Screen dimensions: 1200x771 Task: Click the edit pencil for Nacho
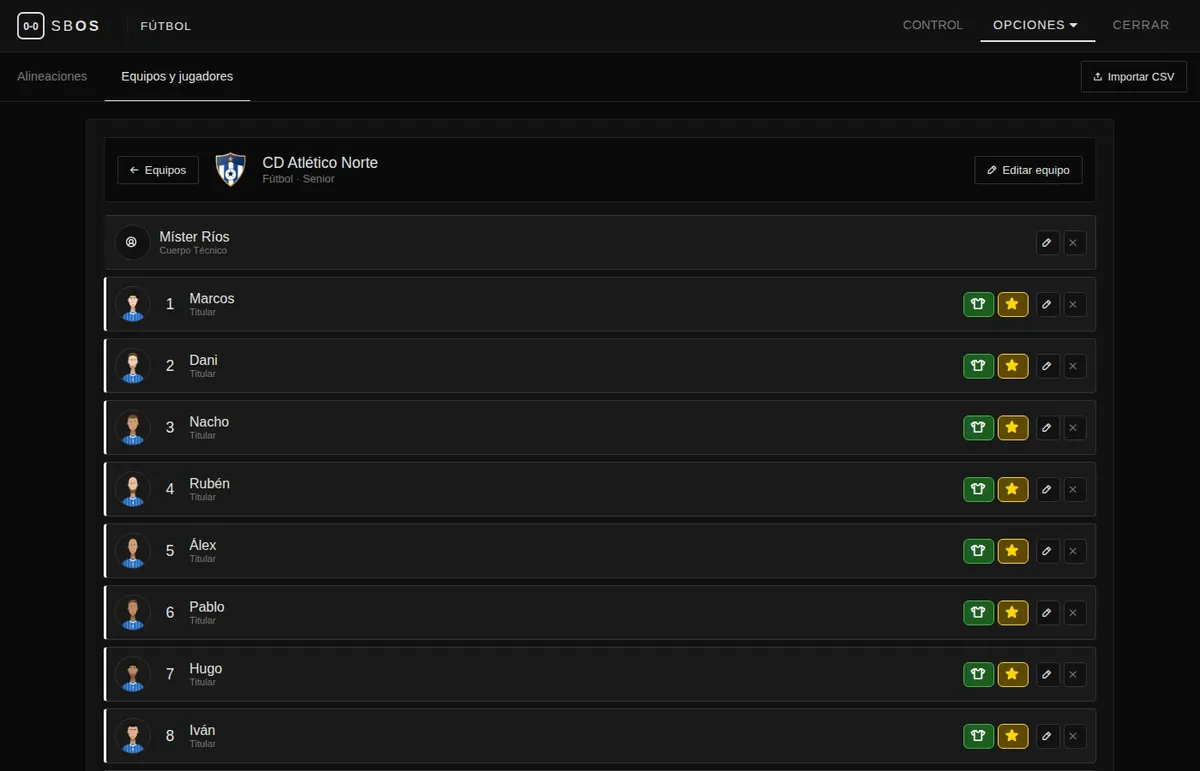(1047, 428)
